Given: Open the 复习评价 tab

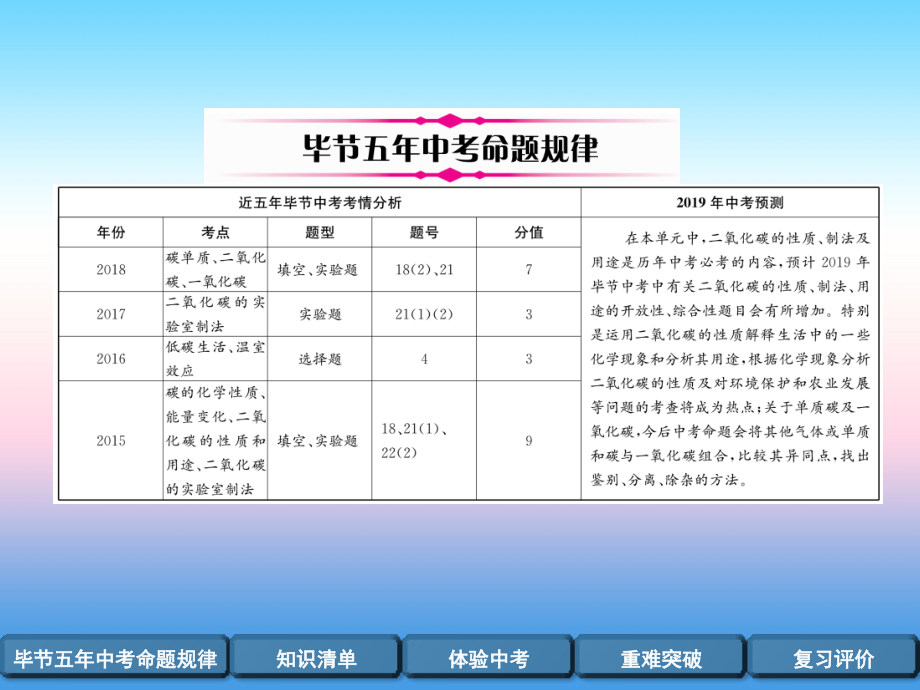Looking at the screenshot, I should (833, 658).
